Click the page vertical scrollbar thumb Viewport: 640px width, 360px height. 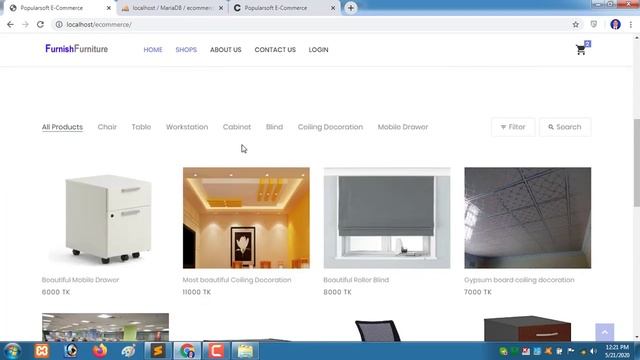click(x=636, y=163)
